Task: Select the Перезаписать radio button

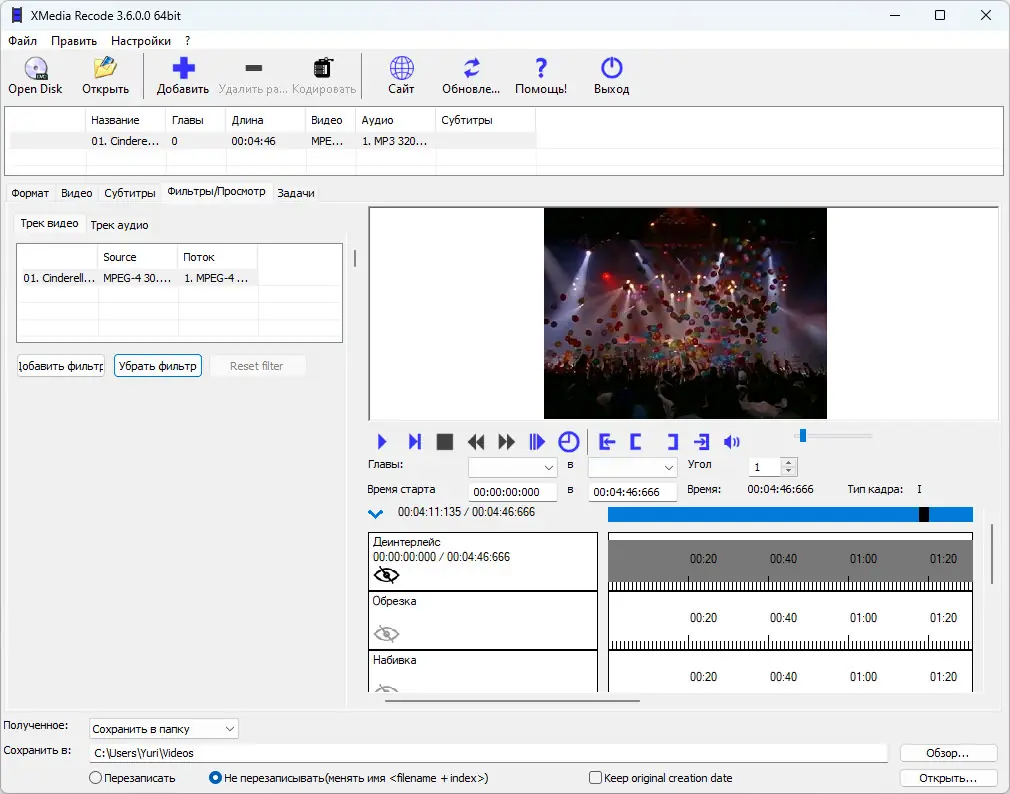Action: 96,778
